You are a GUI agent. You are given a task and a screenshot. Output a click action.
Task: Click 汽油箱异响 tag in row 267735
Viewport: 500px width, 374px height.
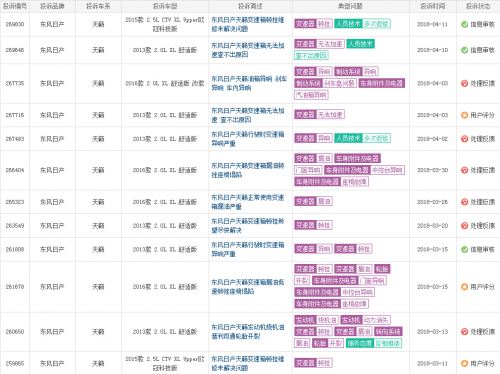pos(311,95)
